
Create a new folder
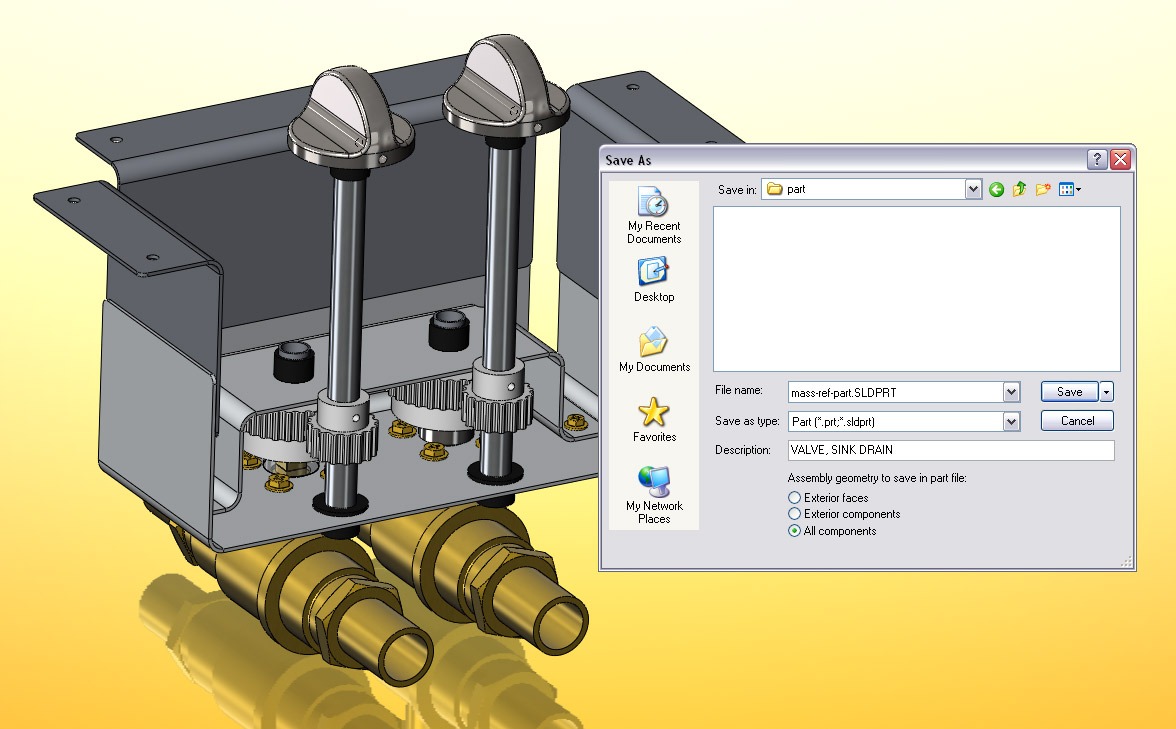coord(1043,189)
